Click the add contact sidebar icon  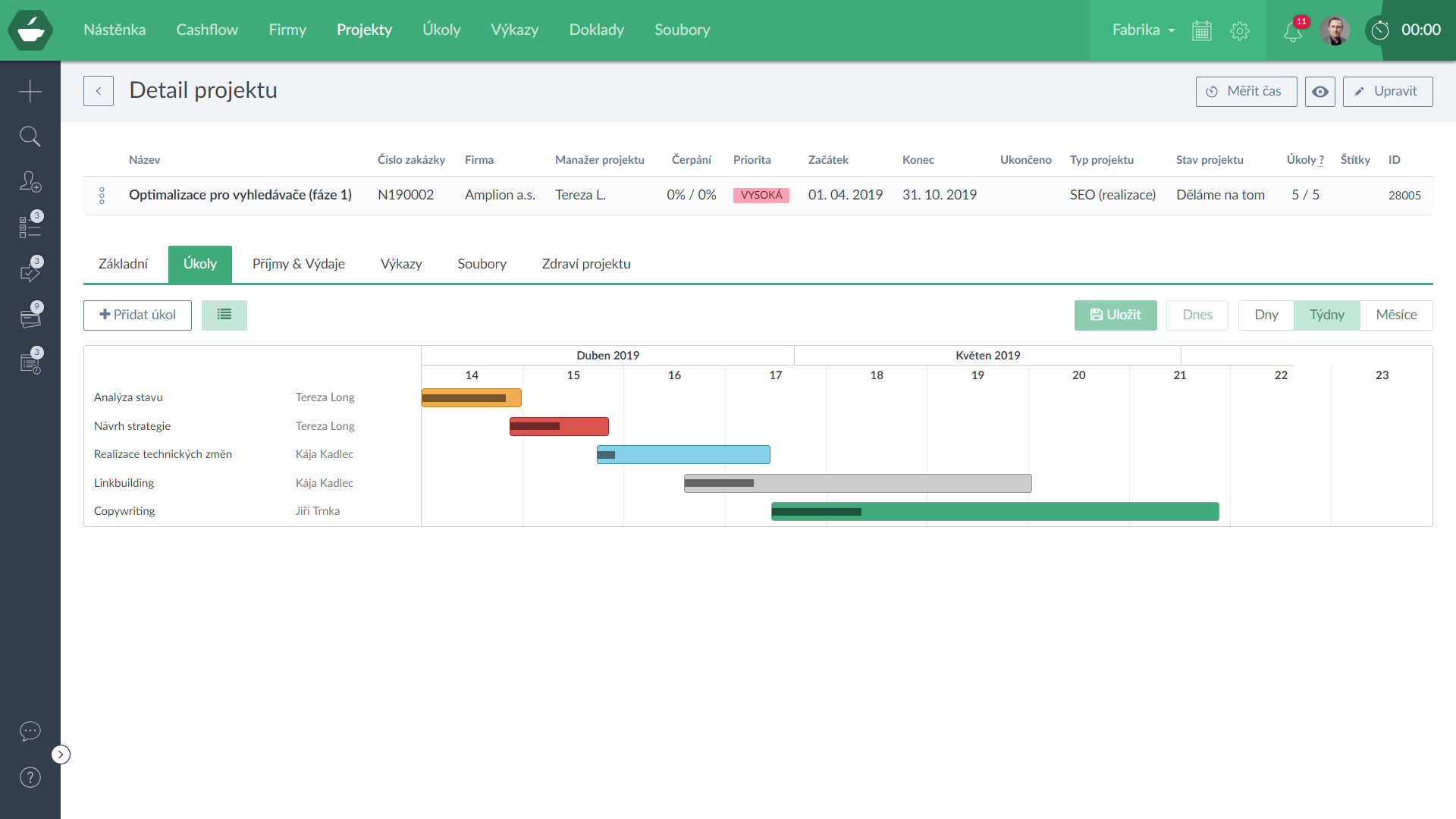30,182
